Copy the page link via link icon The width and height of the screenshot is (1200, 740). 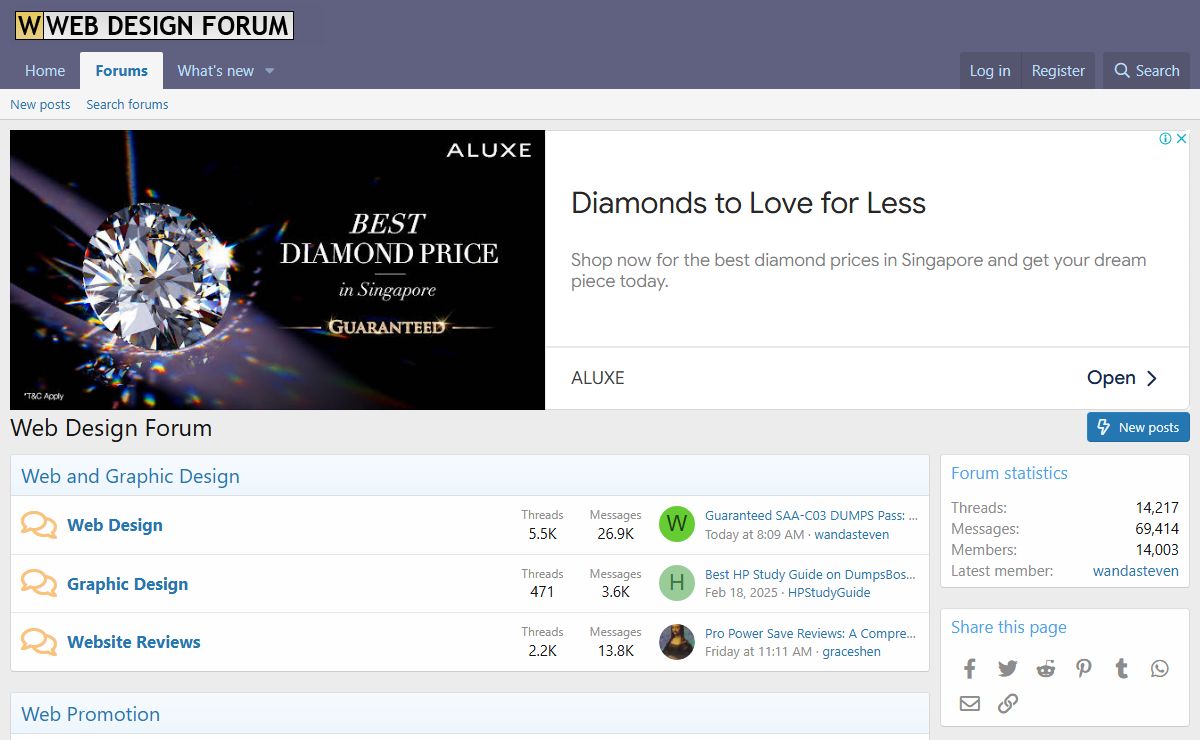click(x=1007, y=703)
